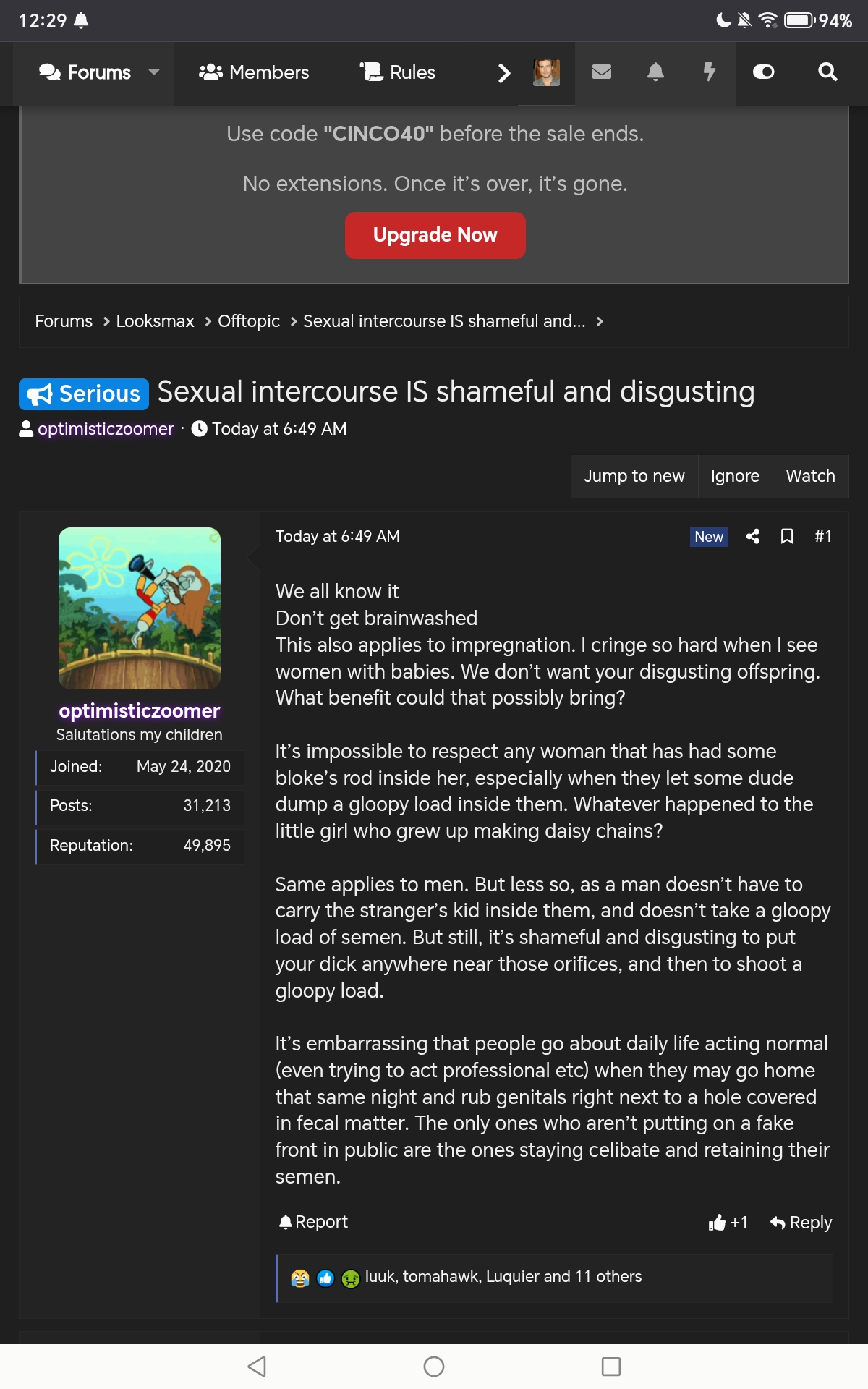This screenshot has width=868, height=1389.
Task: Open optimisticzoomer's avatar image
Action: point(140,608)
